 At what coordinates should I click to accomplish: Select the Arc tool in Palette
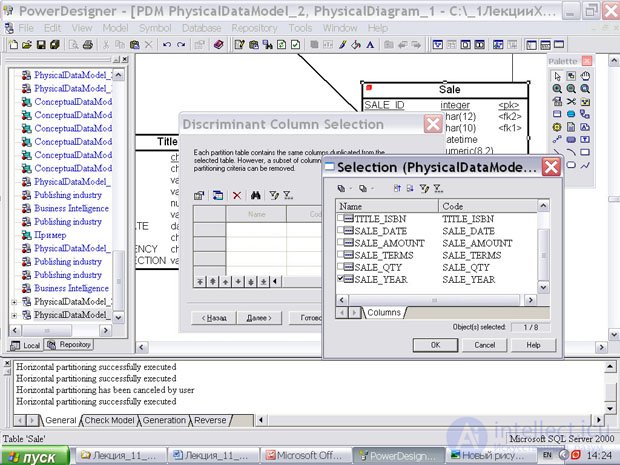571,152
